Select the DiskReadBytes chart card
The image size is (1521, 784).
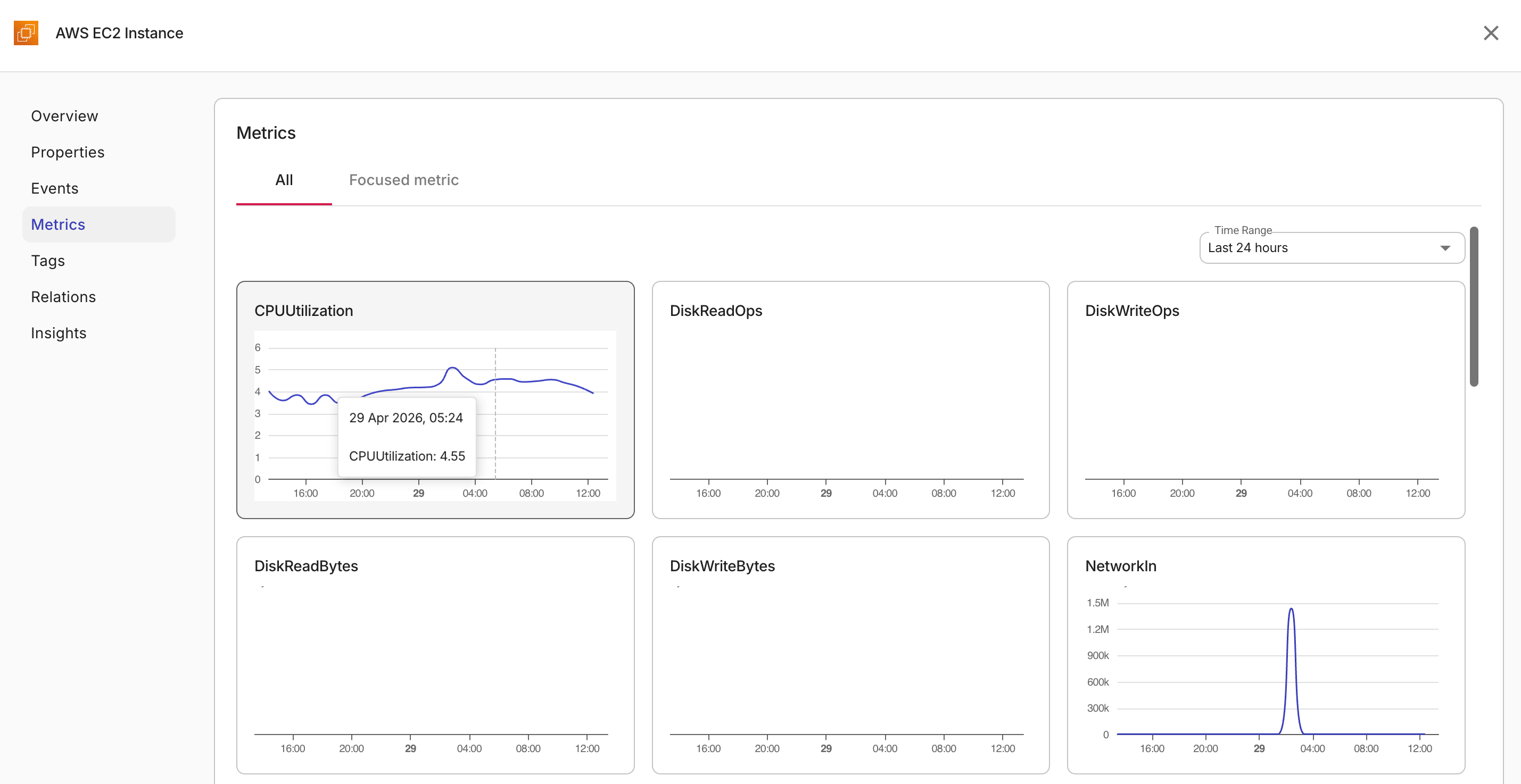436,655
